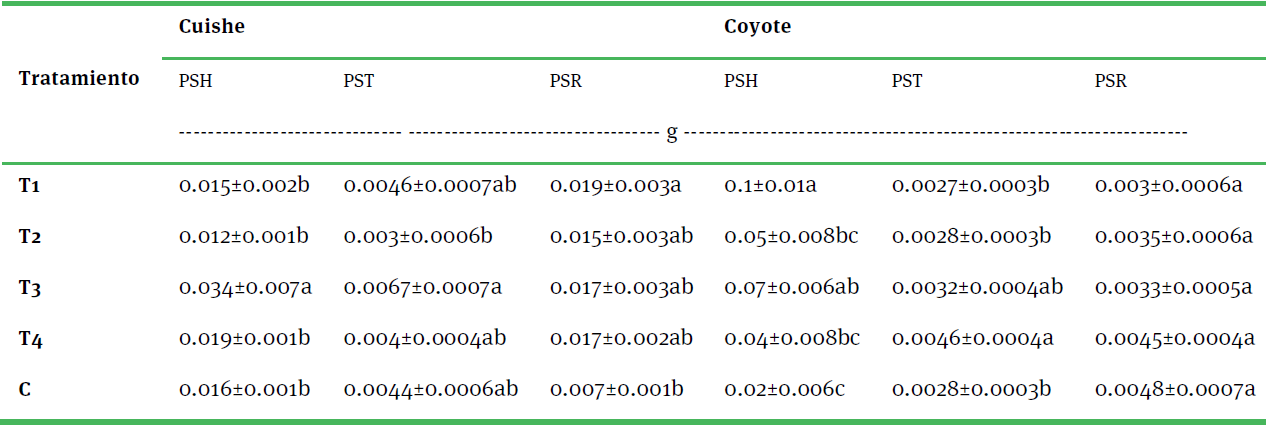1270x428 pixels.
Task: Select the T2 row label
Action: (x=31, y=238)
